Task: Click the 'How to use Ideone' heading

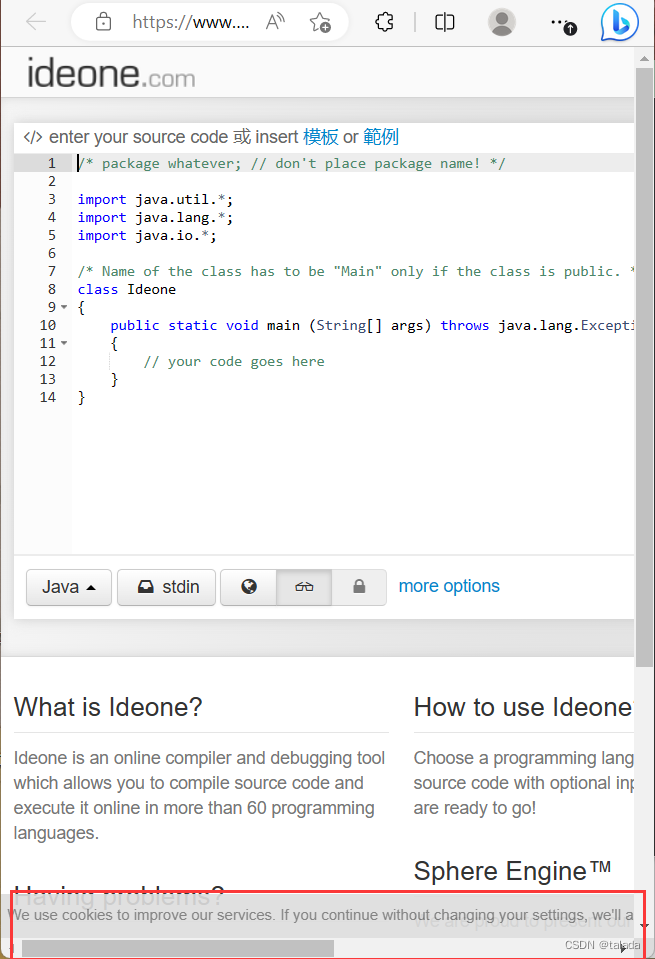Action: 524,707
